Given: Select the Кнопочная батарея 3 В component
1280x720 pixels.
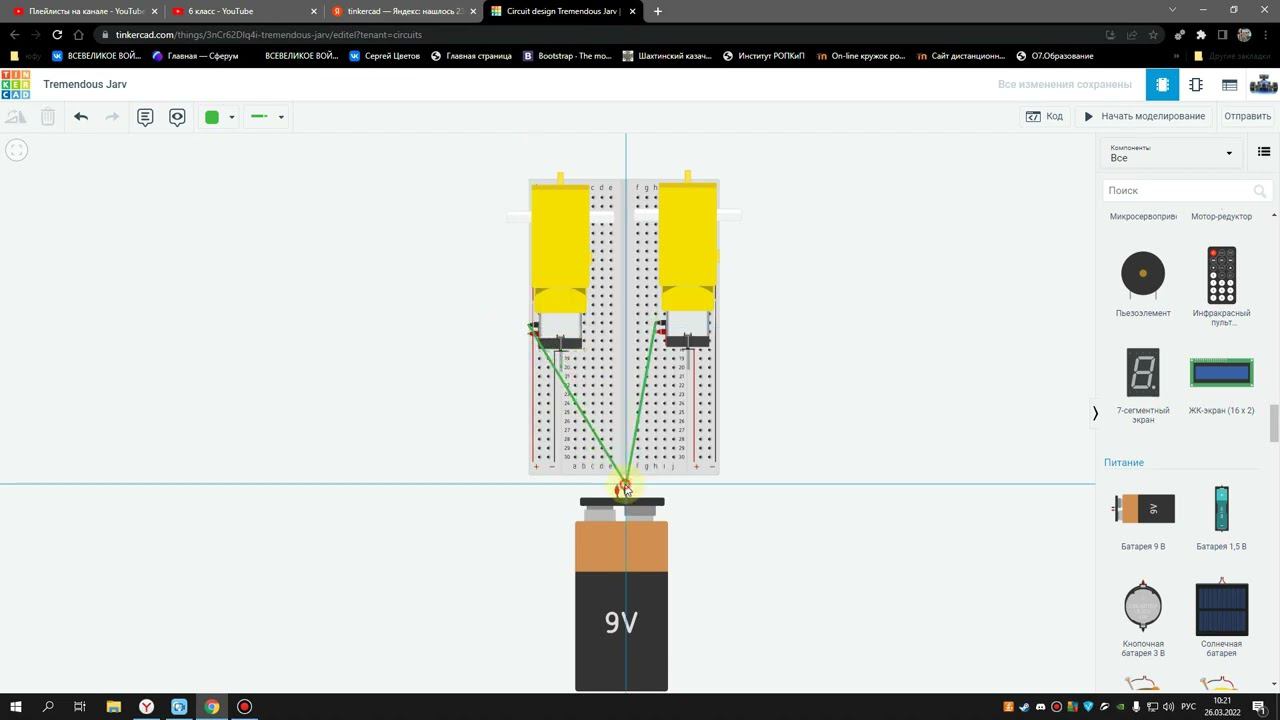Looking at the screenshot, I should (x=1143, y=618).
